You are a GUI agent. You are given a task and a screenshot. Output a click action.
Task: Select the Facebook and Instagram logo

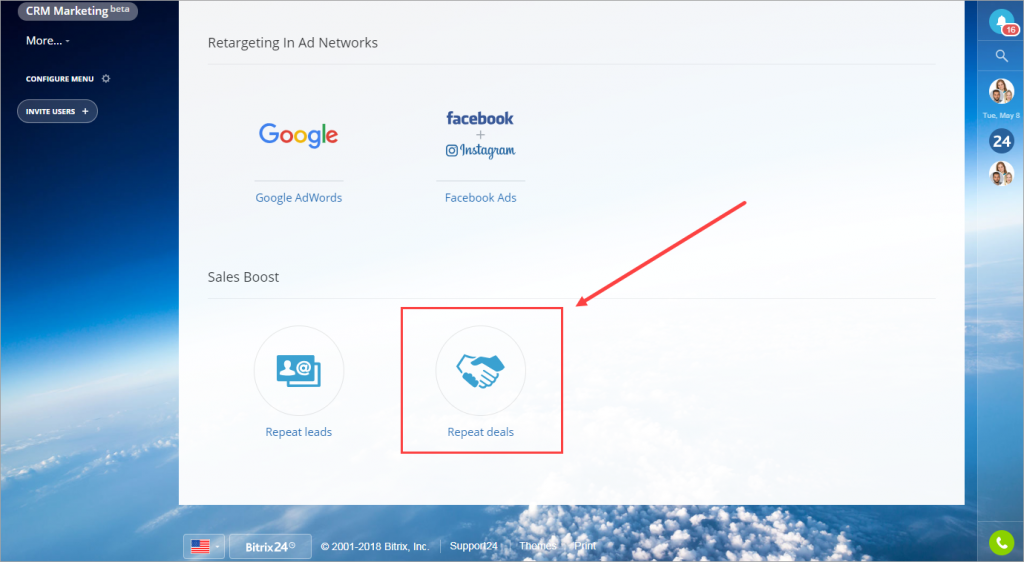[x=481, y=135]
